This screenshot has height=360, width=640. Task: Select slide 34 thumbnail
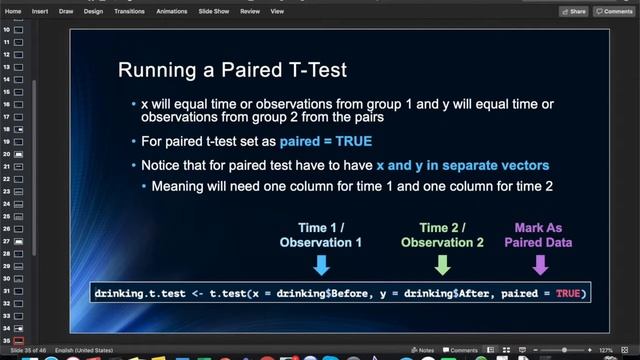coord(18,329)
